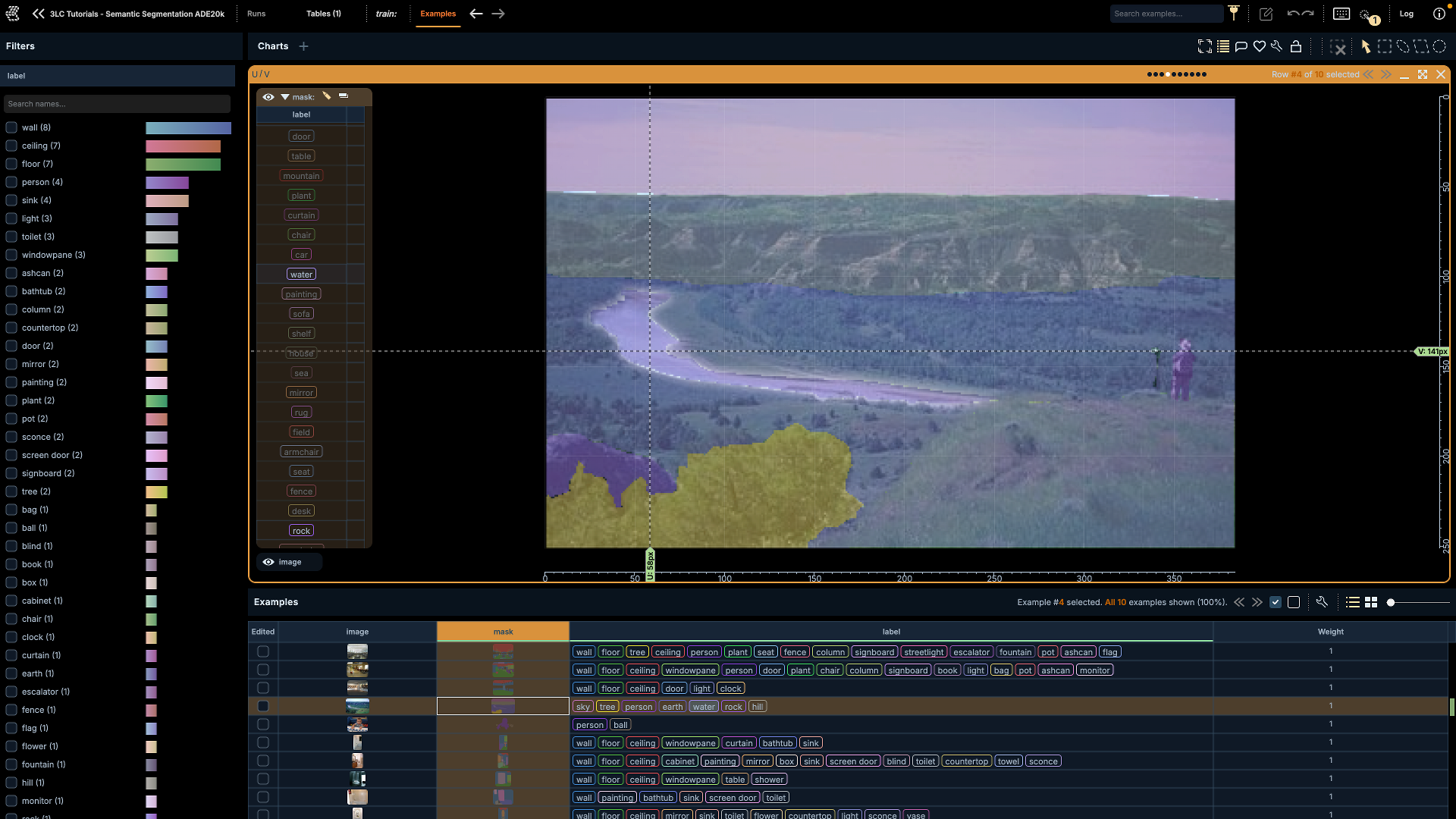The height and width of the screenshot is (819, 1456).
Task: Toggle the mask layer eye visibility
Action: coord(268,97)
